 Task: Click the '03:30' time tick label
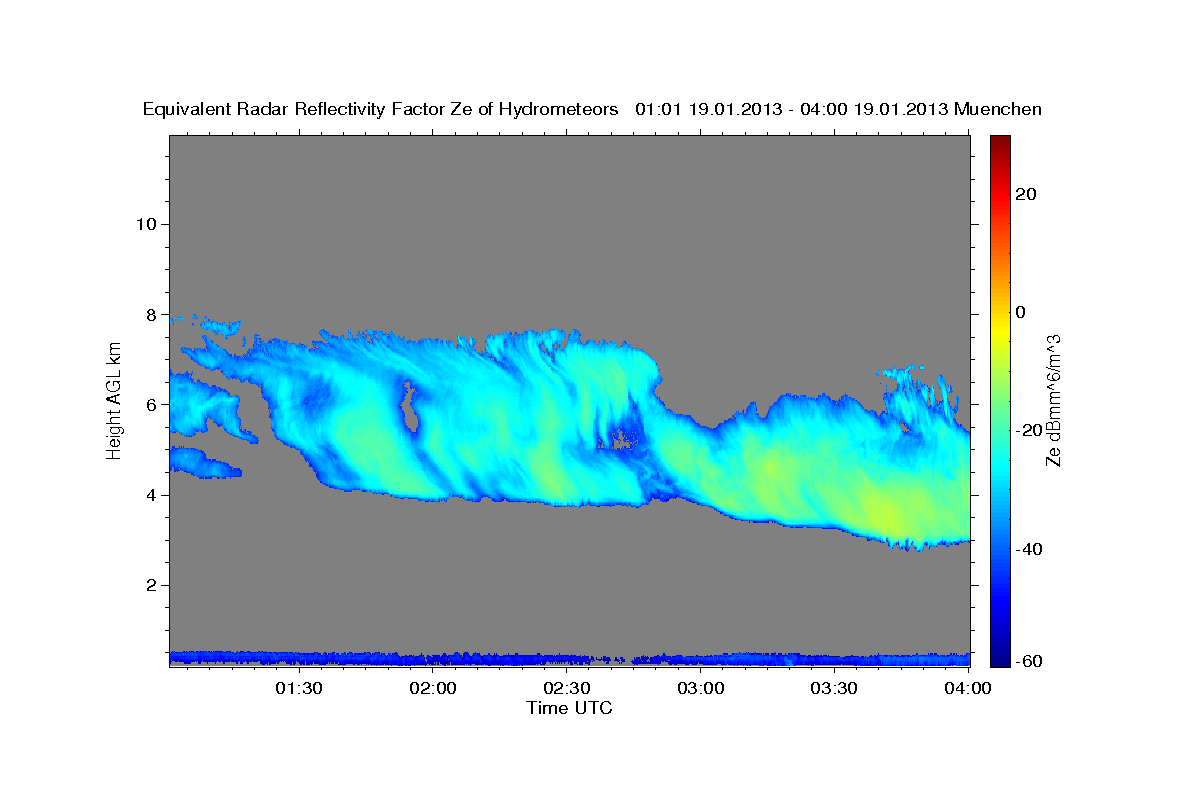pos(835,689)
